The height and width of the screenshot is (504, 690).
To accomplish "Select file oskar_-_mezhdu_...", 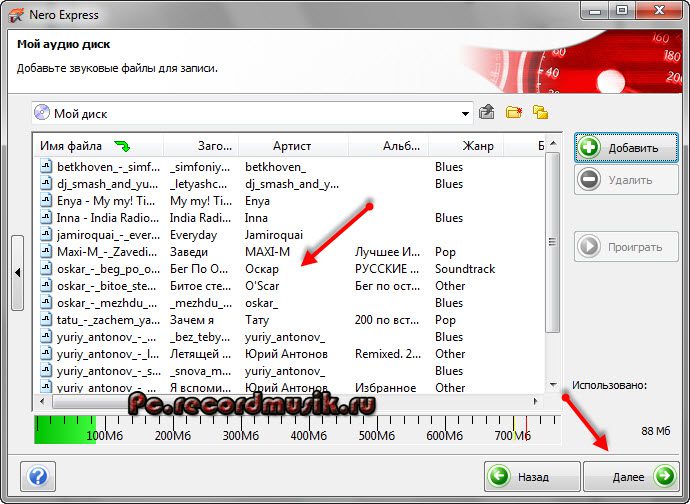I will 107,303.
